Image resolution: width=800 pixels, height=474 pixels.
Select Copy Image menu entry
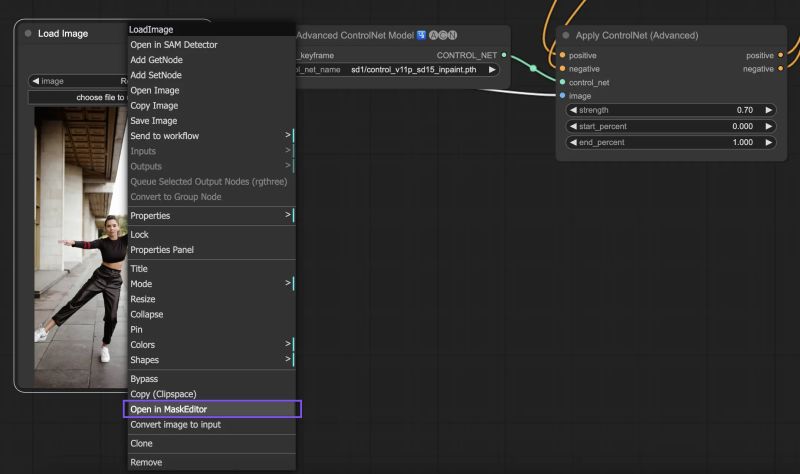pyautogui.click(x=211, y=106)
